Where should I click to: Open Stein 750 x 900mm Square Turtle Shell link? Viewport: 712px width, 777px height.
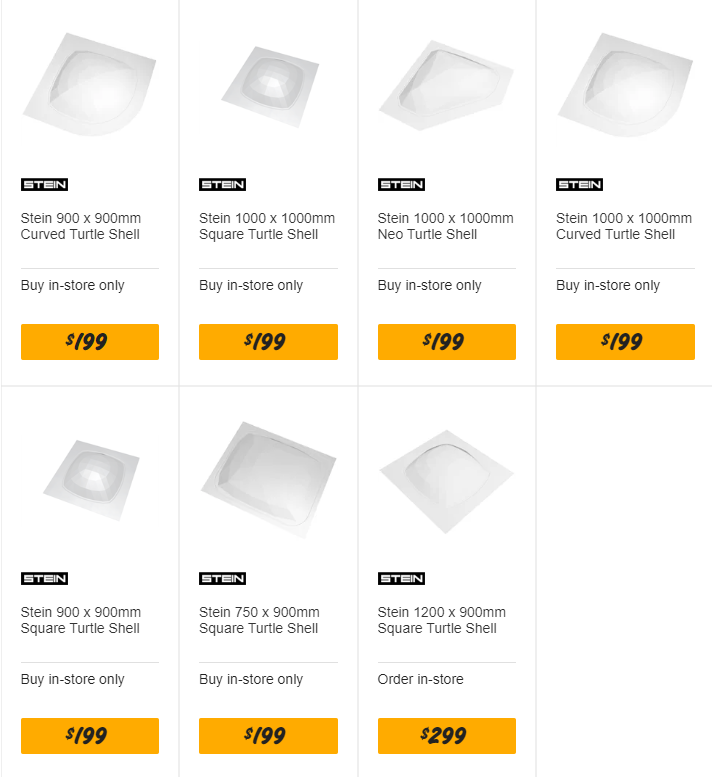(259, 620)
